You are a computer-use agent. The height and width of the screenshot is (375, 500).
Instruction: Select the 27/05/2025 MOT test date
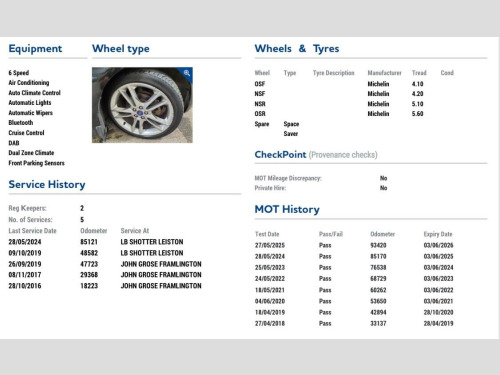pos(270,245)
